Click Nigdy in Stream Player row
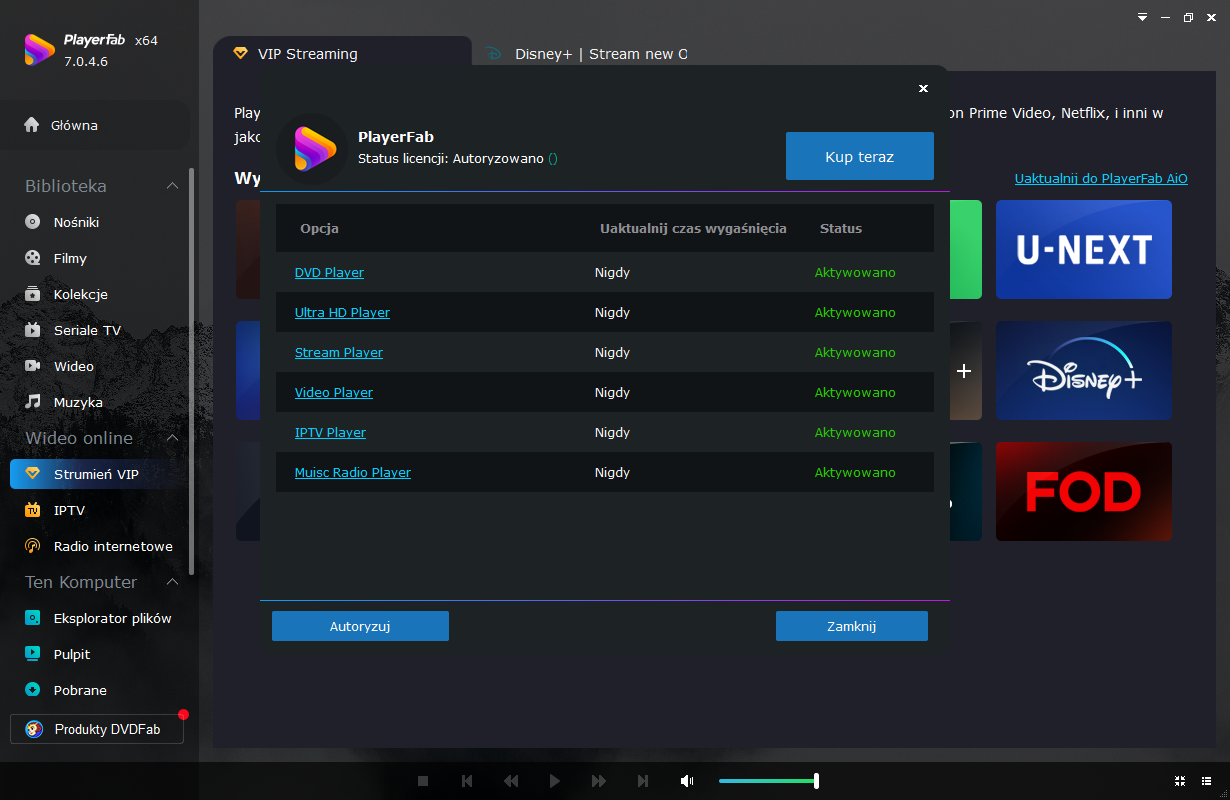 click(x=612, y=352)
